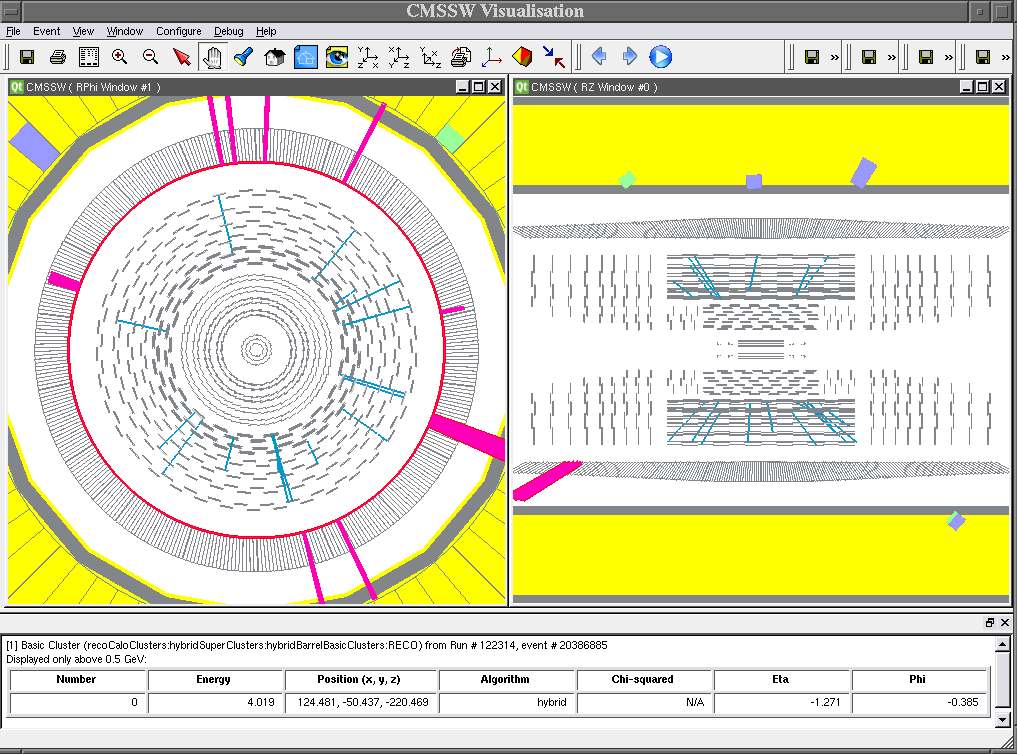Click the Print icon in the toolbar
1017x754 pixels.
pyautogui.click(x=58, y=57)
